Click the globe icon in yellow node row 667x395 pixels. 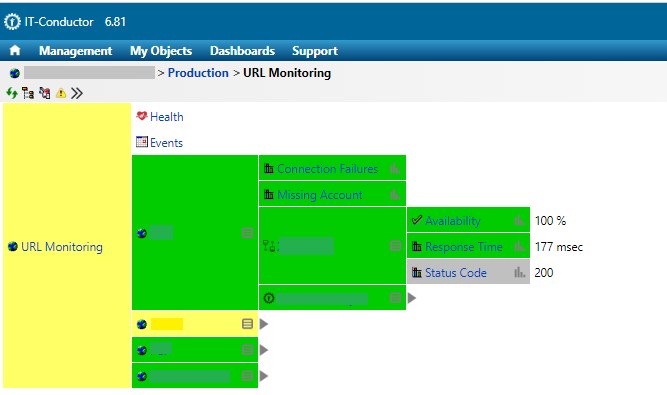(142, 324)
